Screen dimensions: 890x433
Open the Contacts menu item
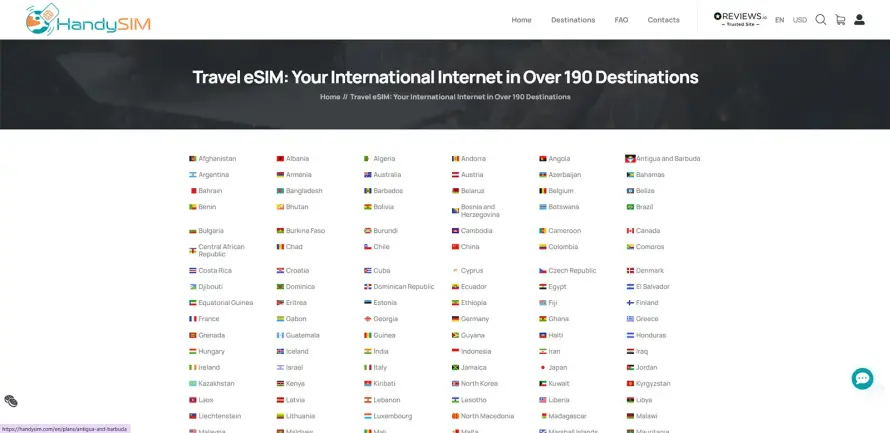point(663,20)
